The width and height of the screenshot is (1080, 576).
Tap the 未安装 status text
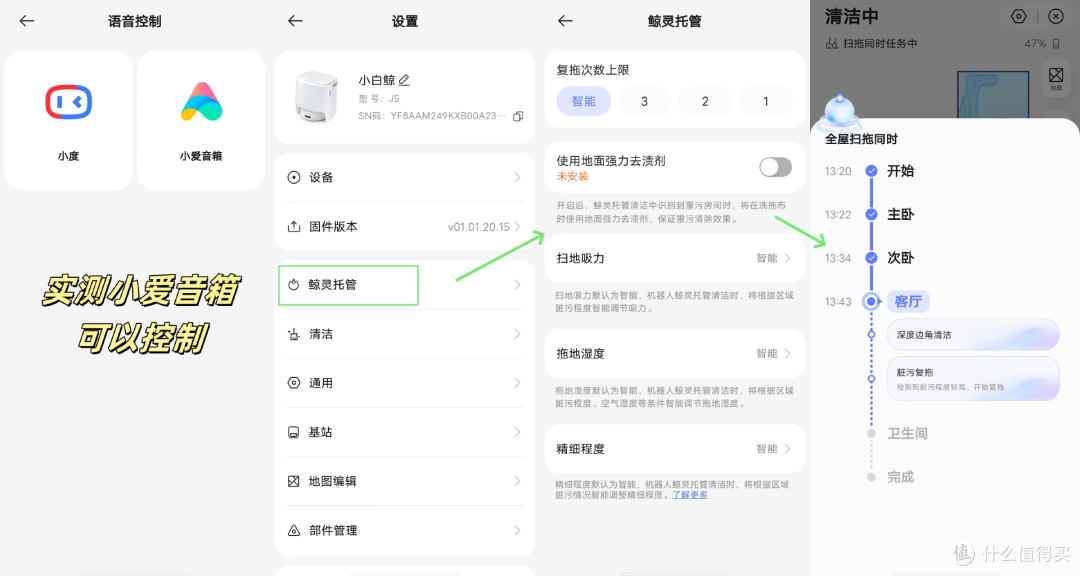click(572, 176)
